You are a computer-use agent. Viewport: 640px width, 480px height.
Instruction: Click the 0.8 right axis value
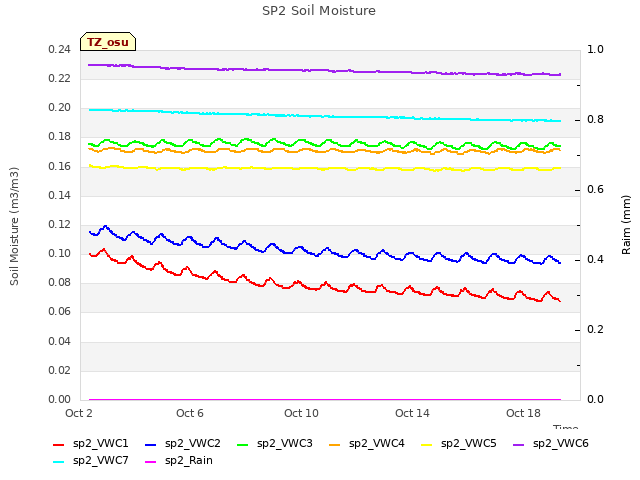595,120
